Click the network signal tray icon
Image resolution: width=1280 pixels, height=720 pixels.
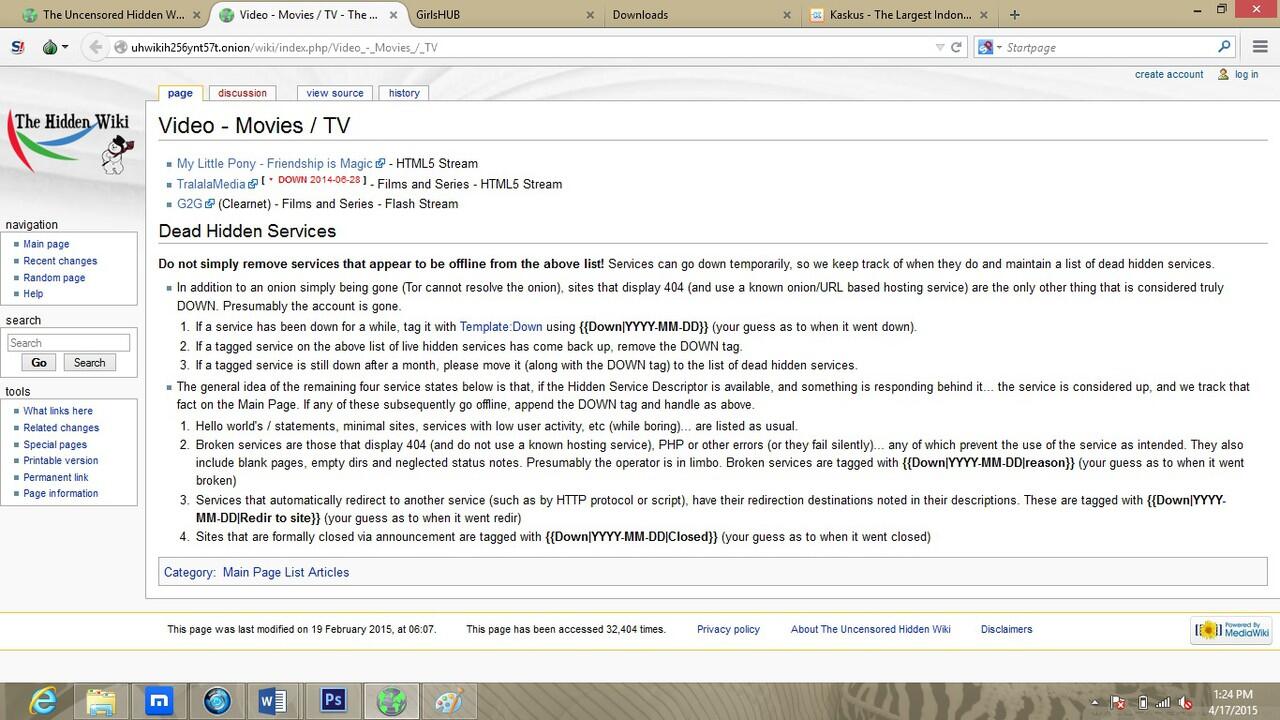[1164, 703]
